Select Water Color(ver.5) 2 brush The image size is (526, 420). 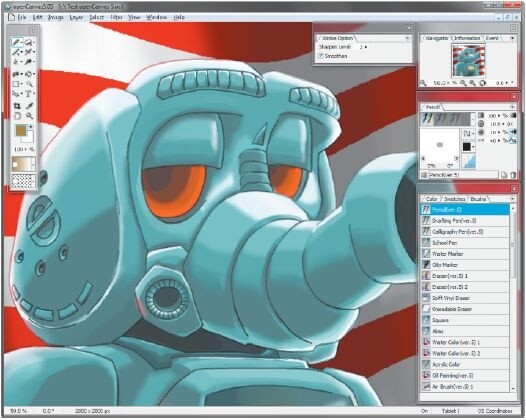pos(465,353)
